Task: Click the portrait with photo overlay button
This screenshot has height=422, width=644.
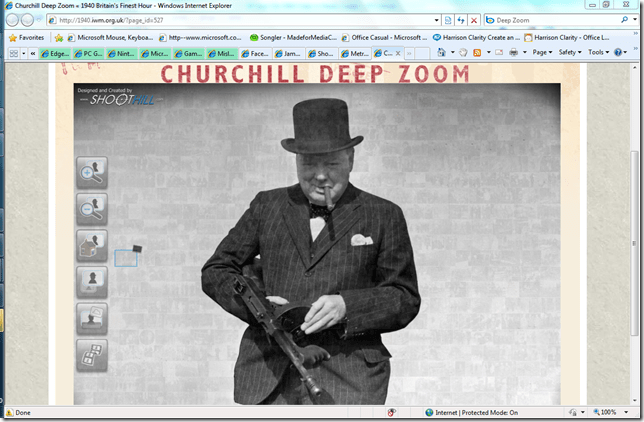Action: point(92,319)
